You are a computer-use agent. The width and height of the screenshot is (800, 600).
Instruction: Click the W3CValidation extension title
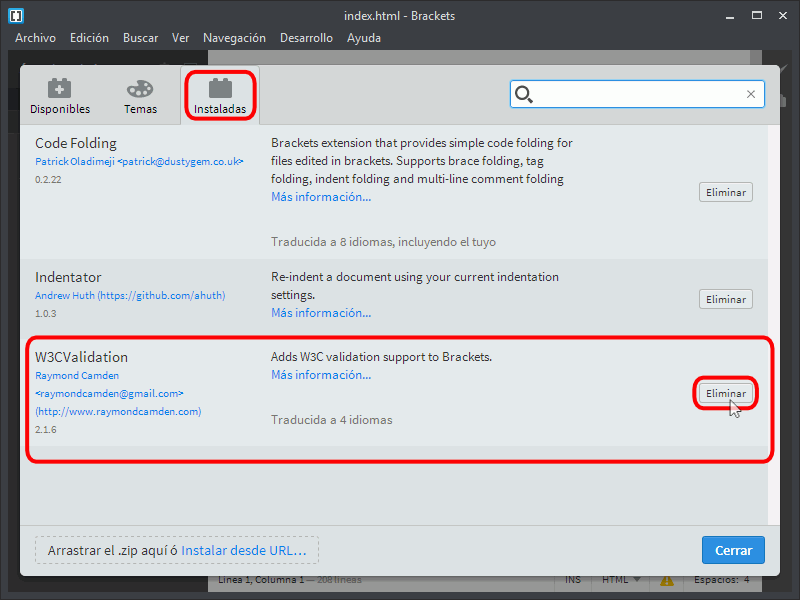[81, 357]
